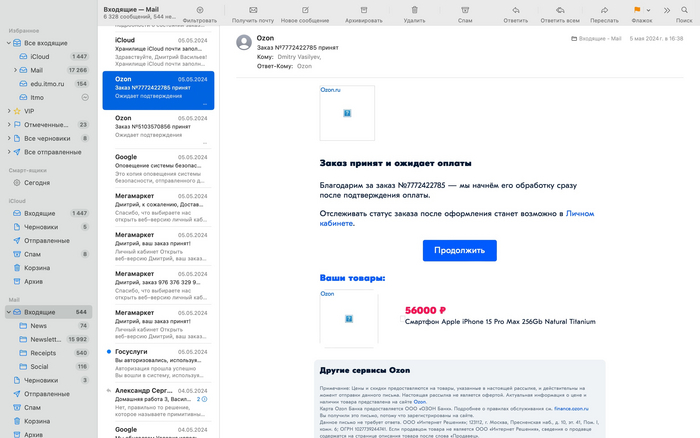
Task: Open Александр Серг... homework message
Action: point(158,402)
